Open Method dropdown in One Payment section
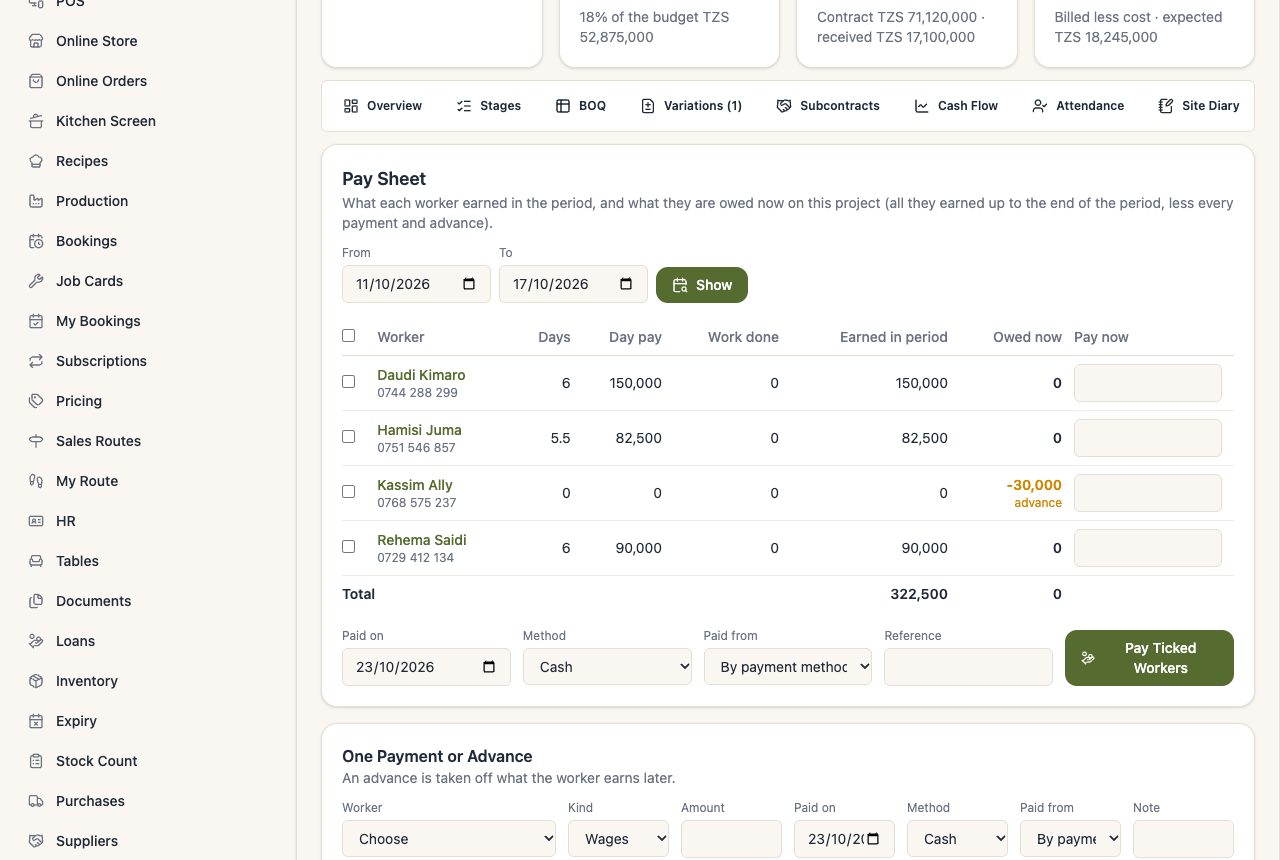 [x=957, y=839]
